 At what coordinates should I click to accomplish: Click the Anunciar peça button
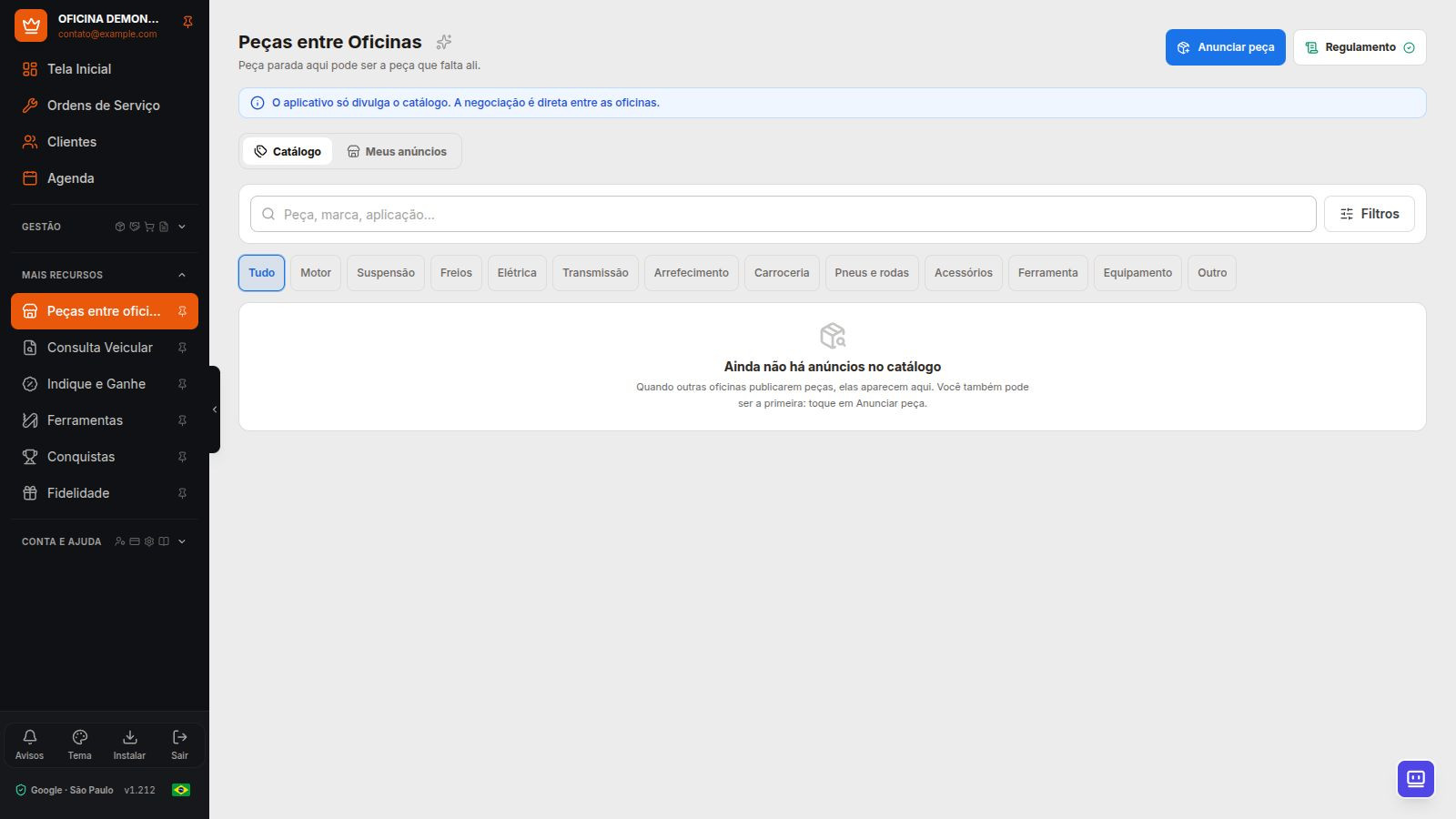tap(1225, 47)
